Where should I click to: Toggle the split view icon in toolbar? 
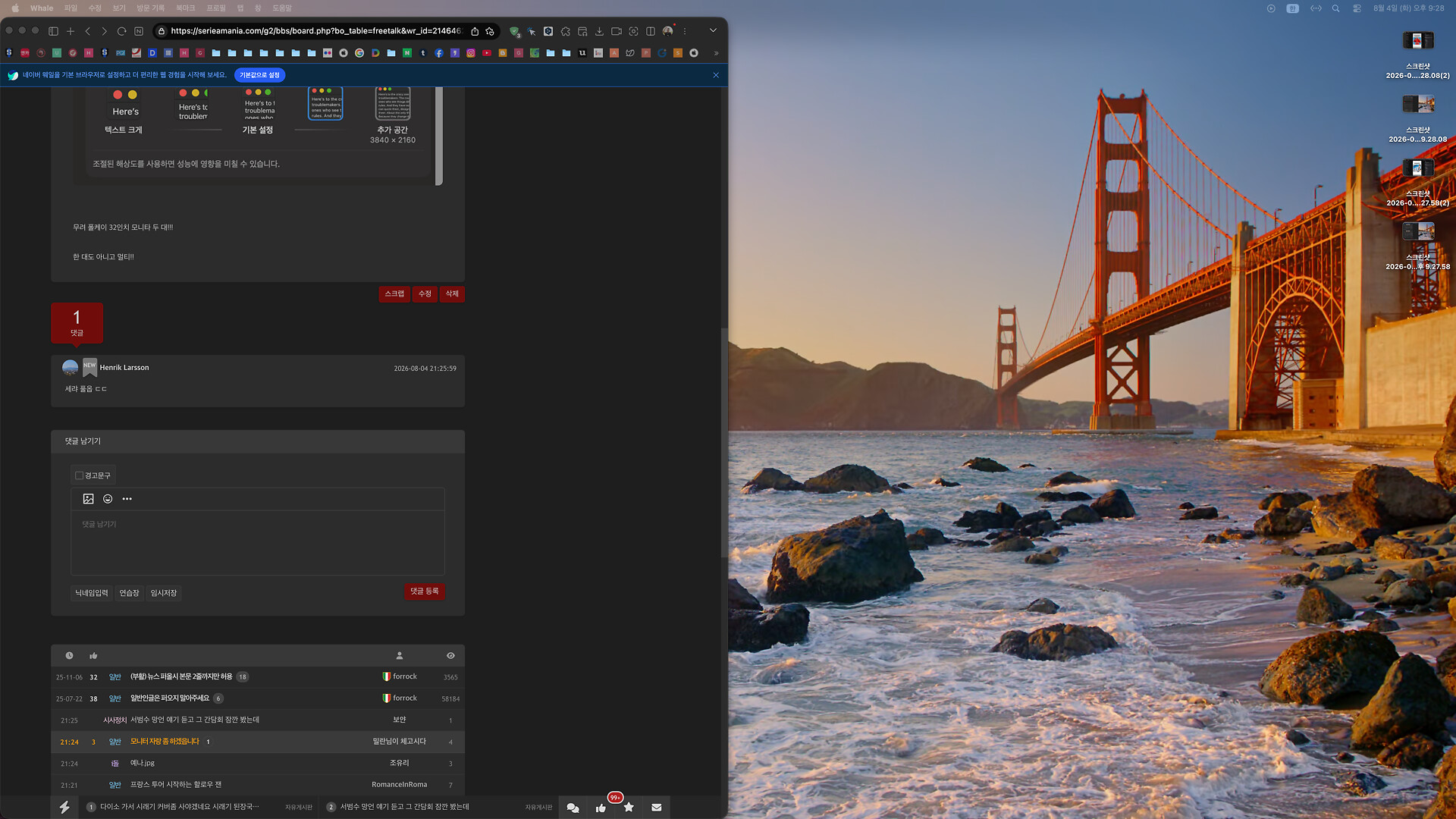click(x=651, y=31)
